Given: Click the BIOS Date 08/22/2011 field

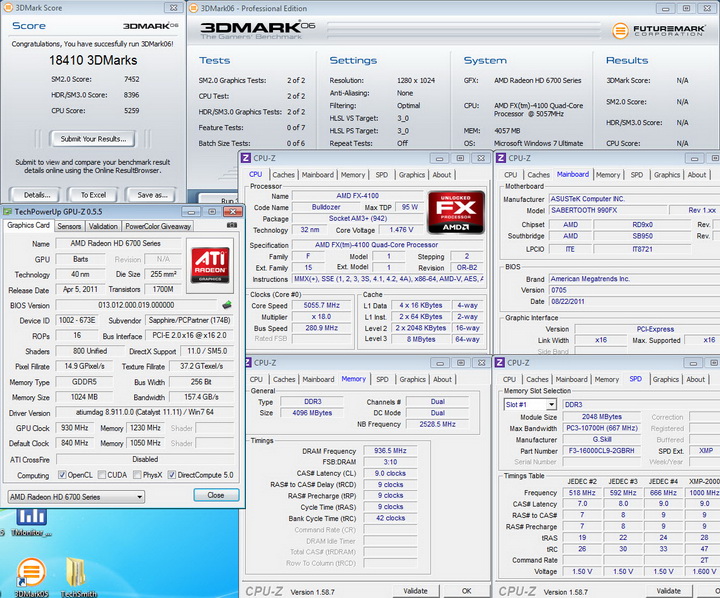Looking at the screenshot, I should pos(634,301).
